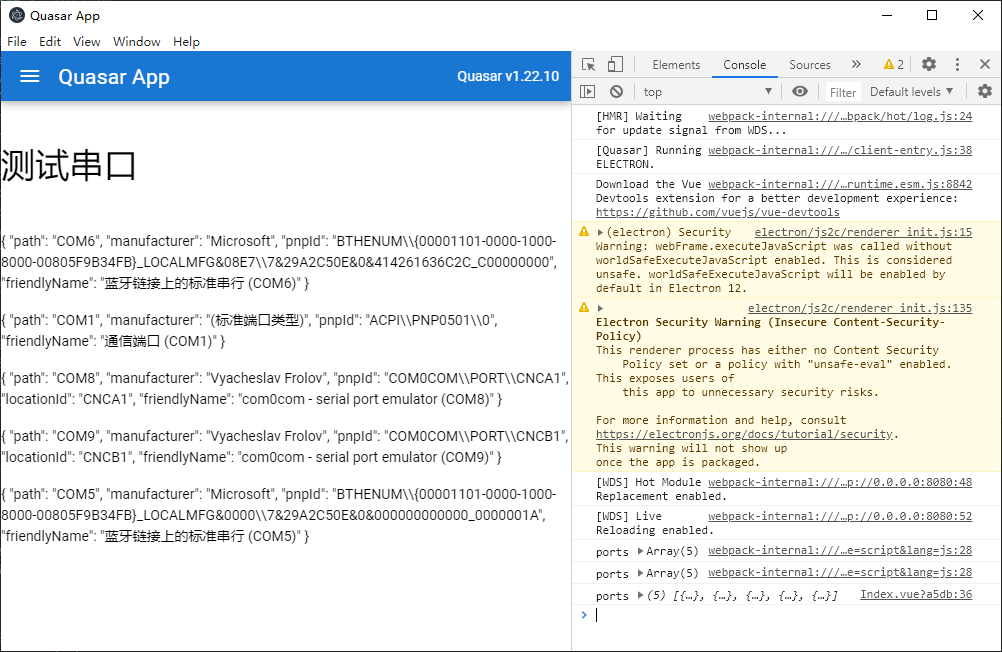
Task: Open console settings gear beside Default levels
Action: click(x=985, y=91)
